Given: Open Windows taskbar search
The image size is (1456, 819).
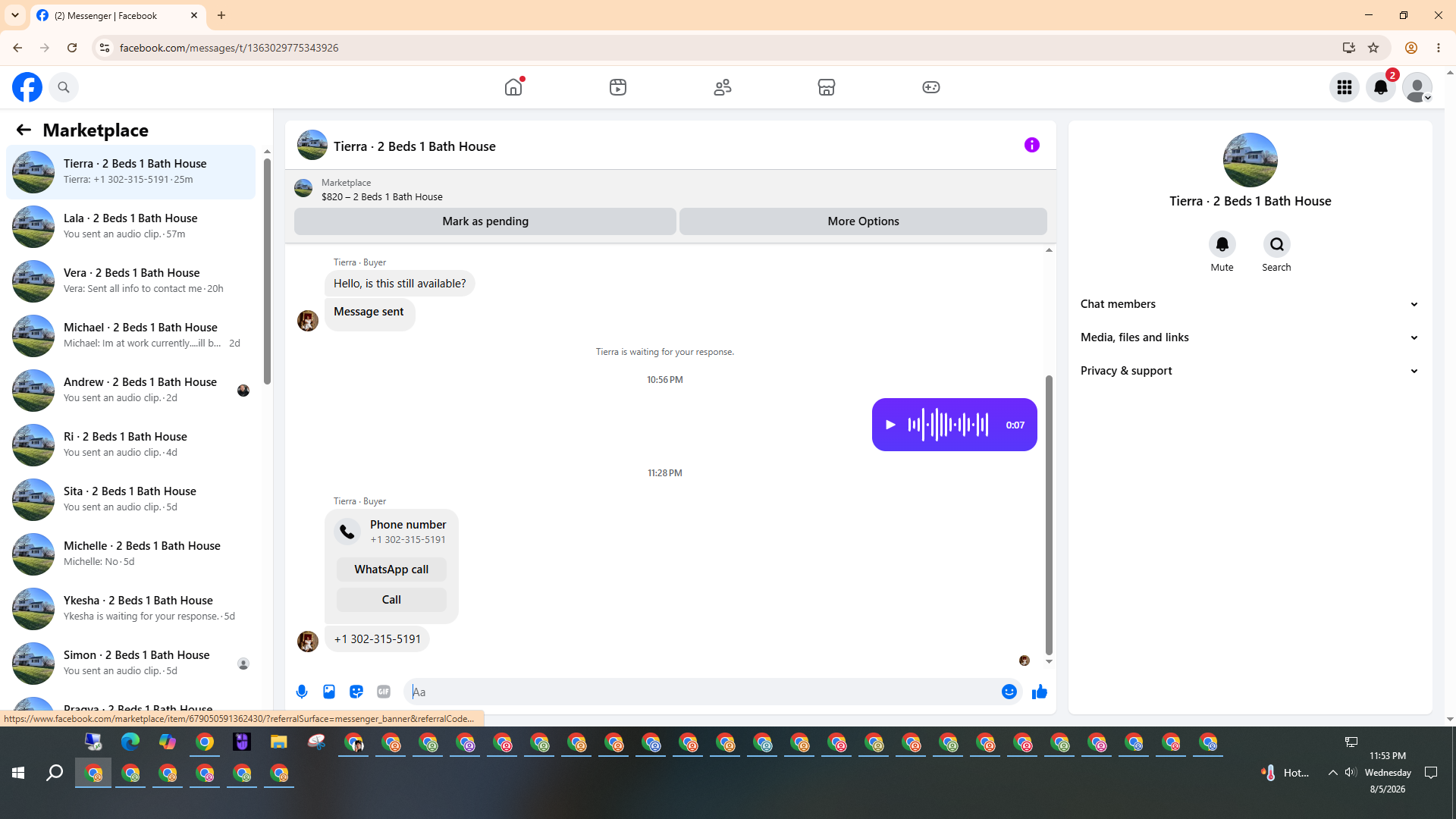Looking at the screenshot, I should [x=55, y=773].
